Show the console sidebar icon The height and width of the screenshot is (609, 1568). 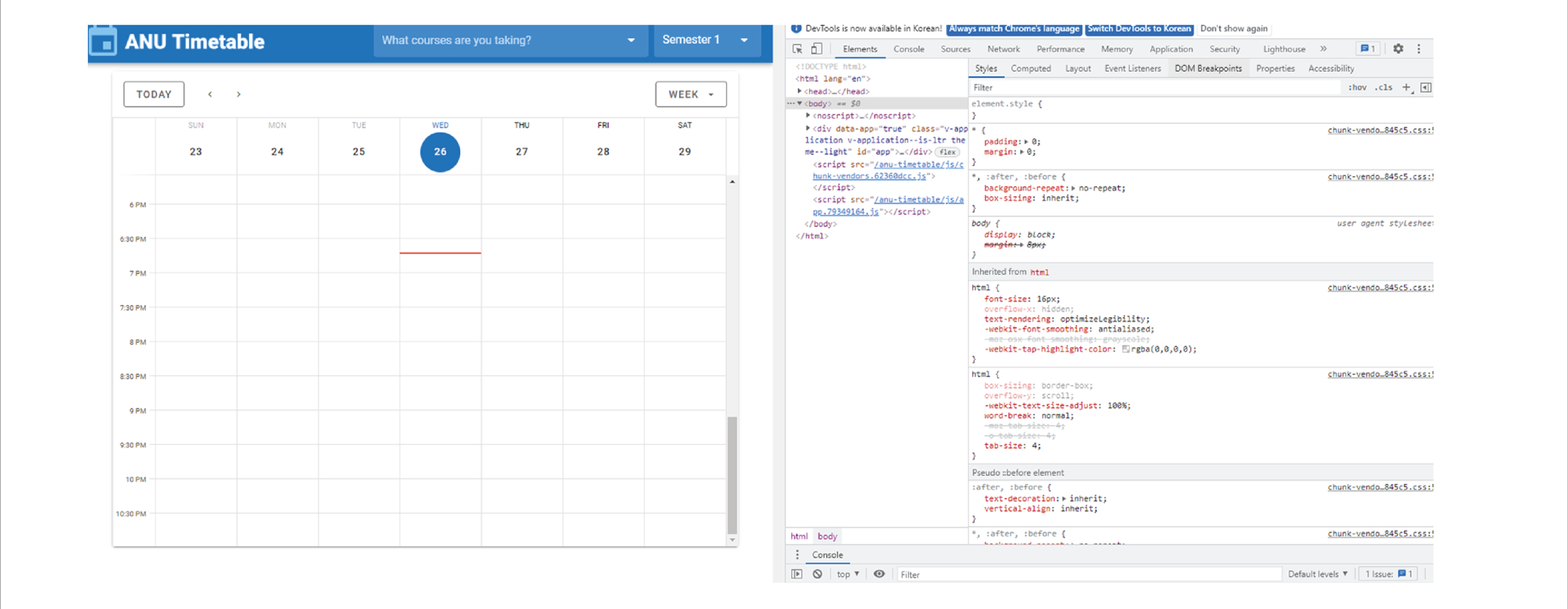(797, 573)
